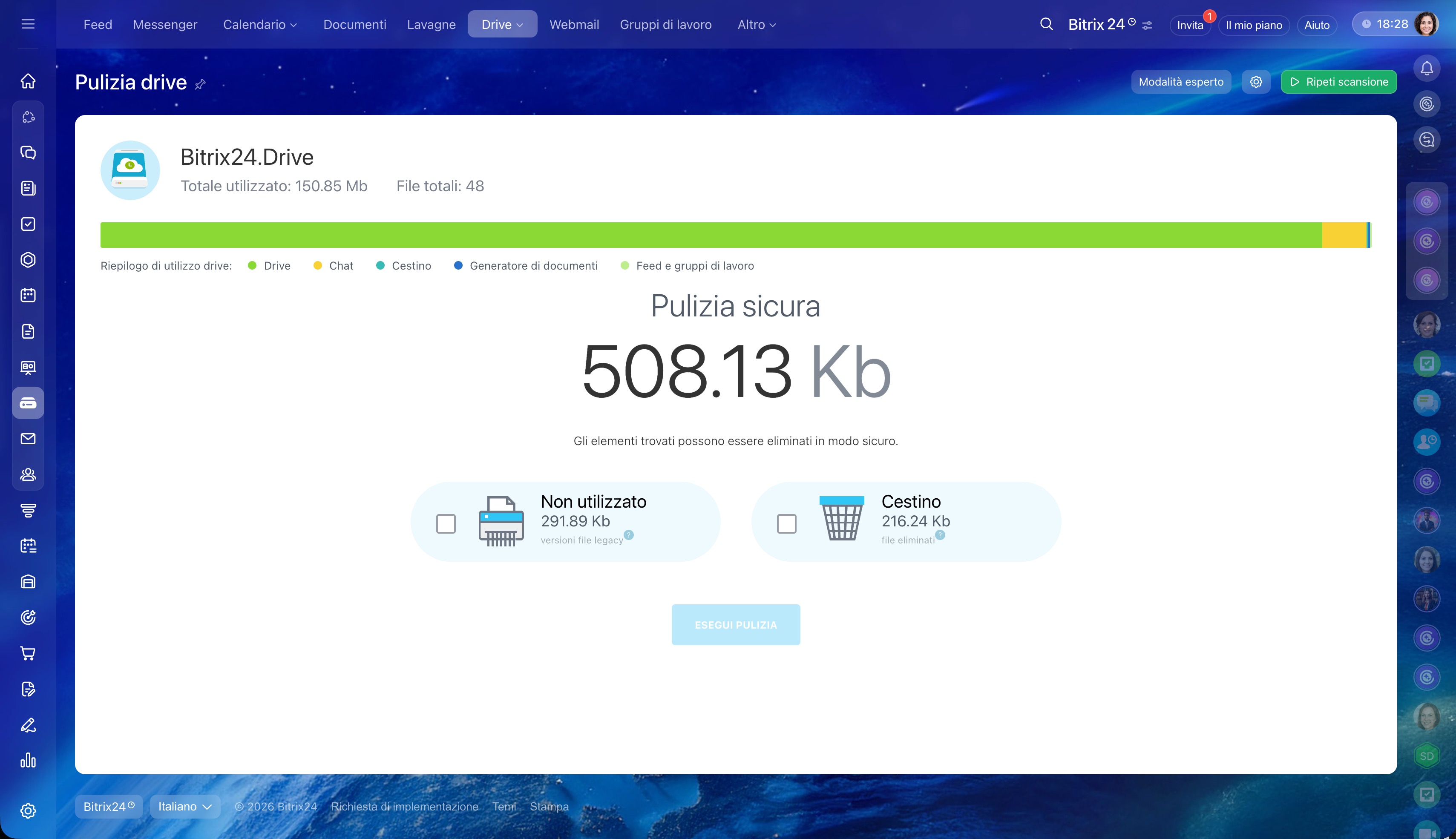Open the Drive icon in left sidebar
Screen dimensions: 1456x839
pos(28,403)
